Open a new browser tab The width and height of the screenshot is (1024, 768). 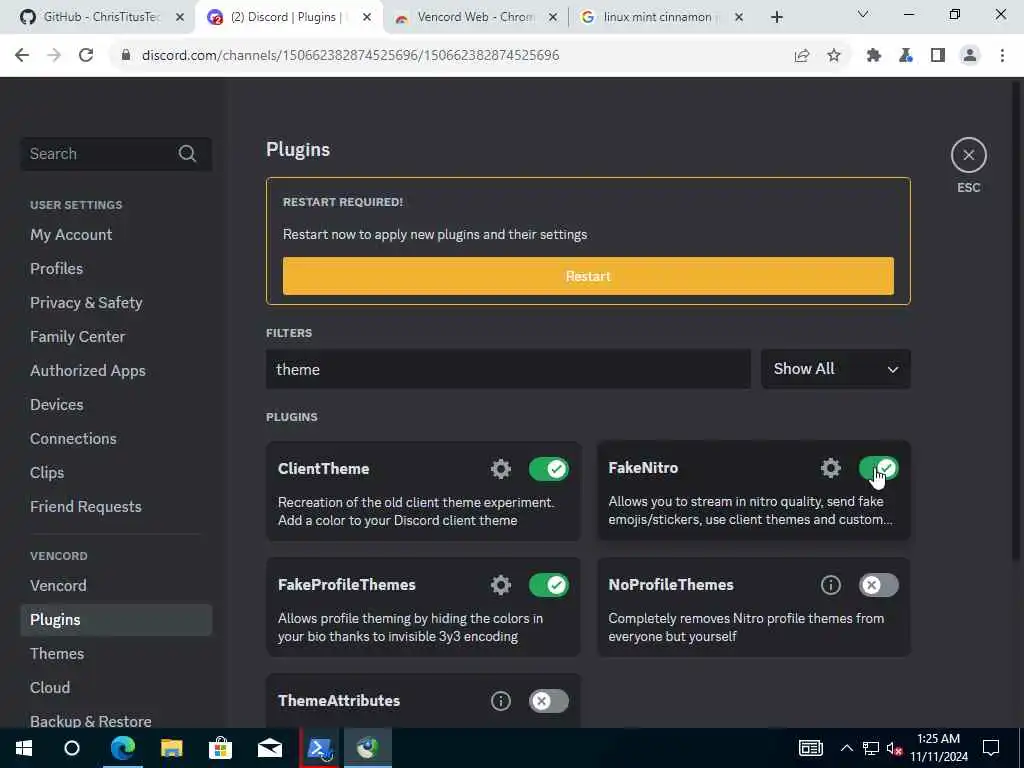(776, 18)
